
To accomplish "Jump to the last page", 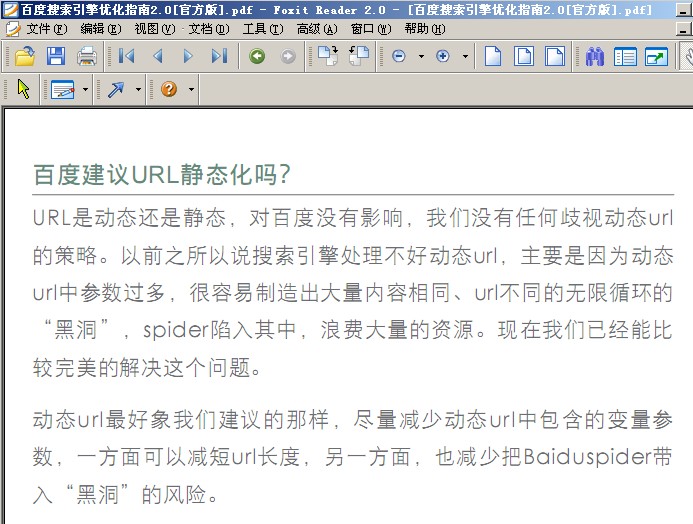I will [x=220, y=56].
